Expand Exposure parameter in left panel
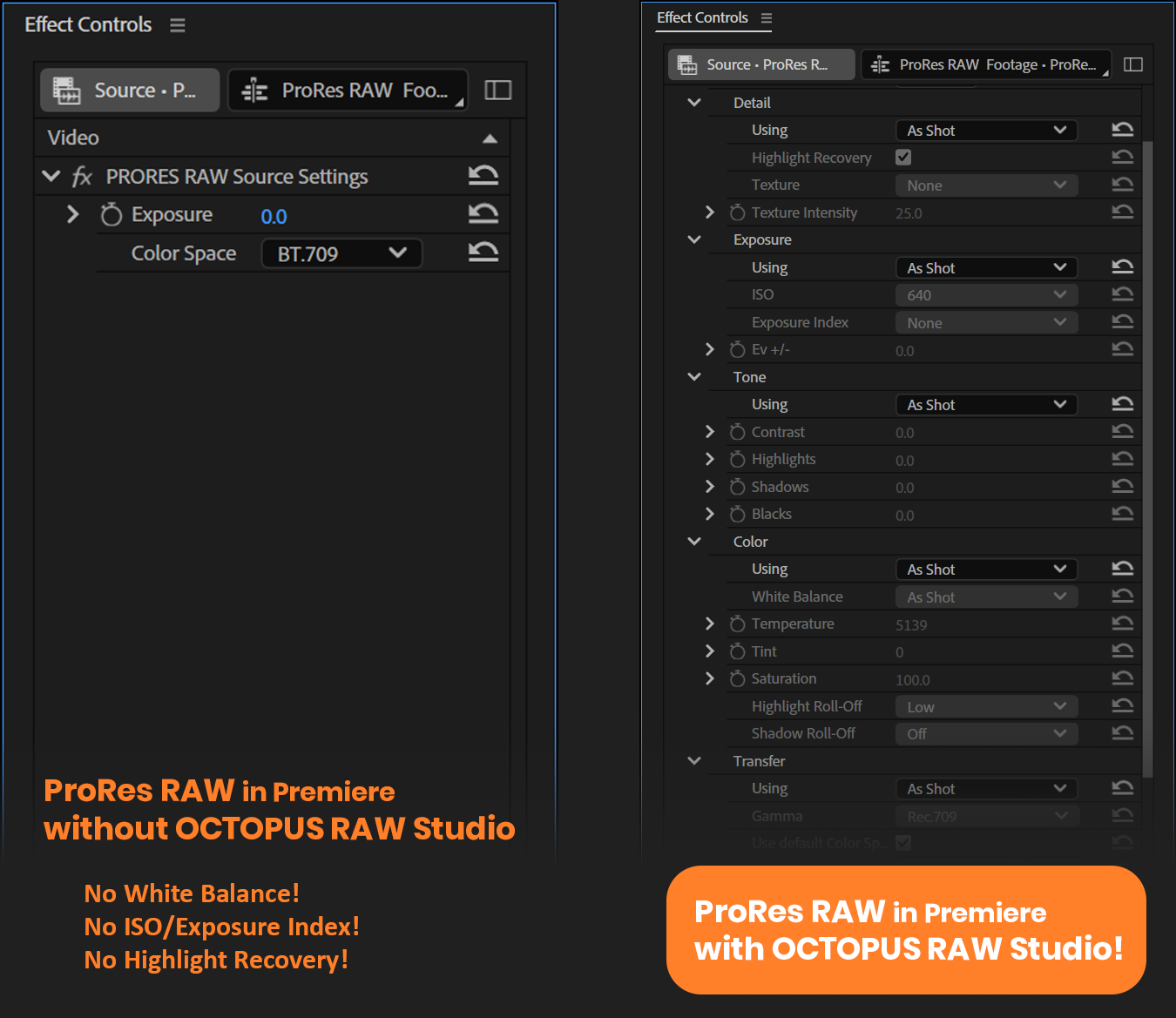The height and width of the screenshot is (1018, 1176). click(73, 214)
